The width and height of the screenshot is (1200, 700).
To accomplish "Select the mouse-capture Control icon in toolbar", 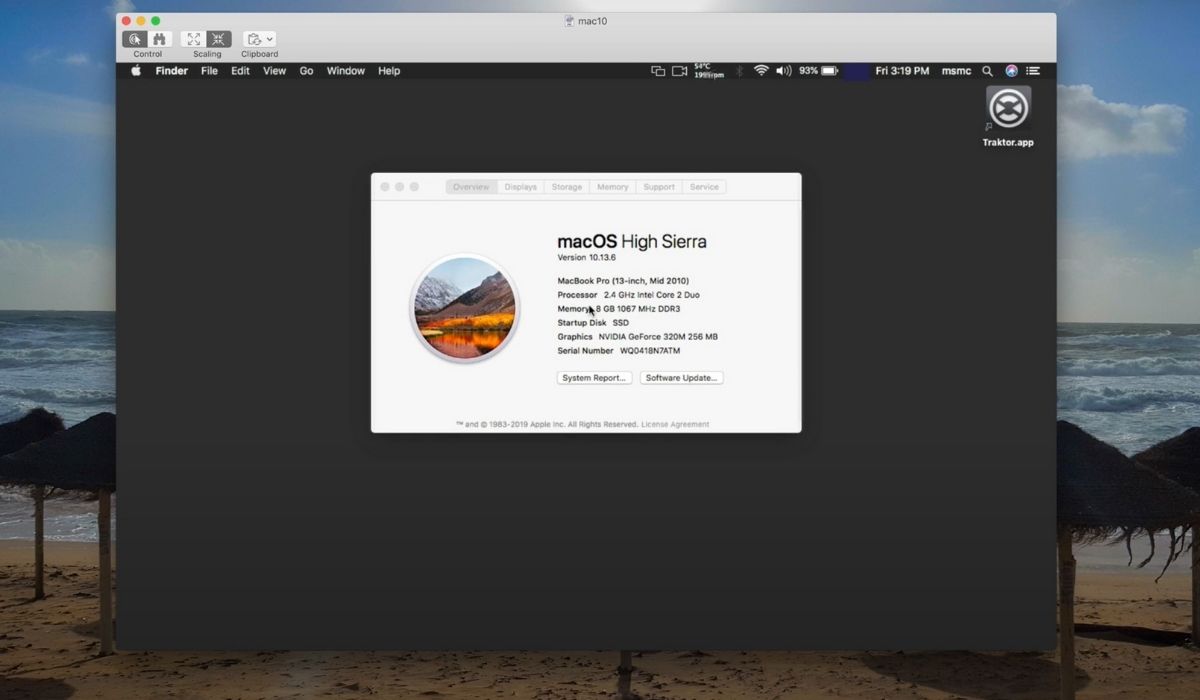I will click(x=135, y=38).
